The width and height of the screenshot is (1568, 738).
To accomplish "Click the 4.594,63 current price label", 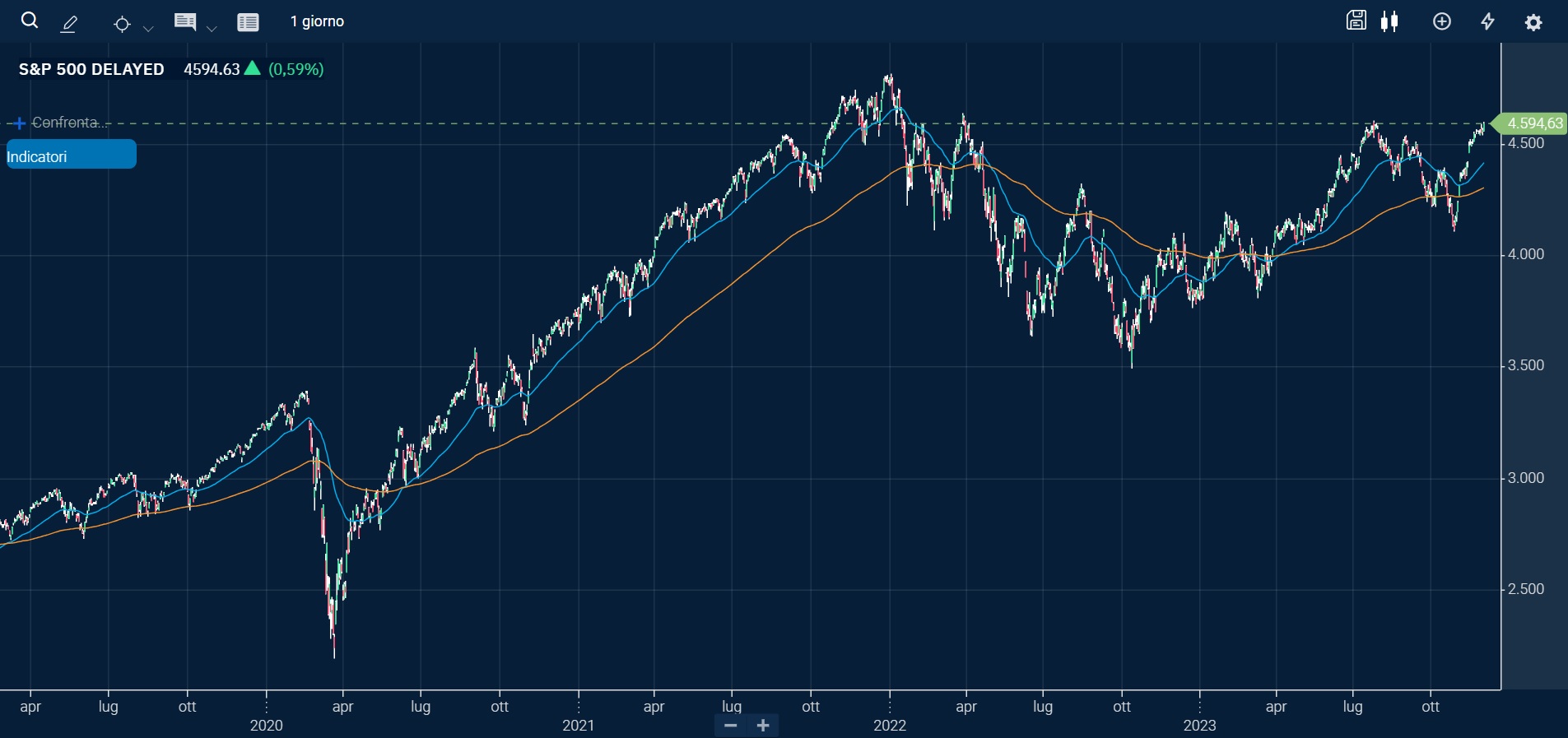I will [1533, 123].
